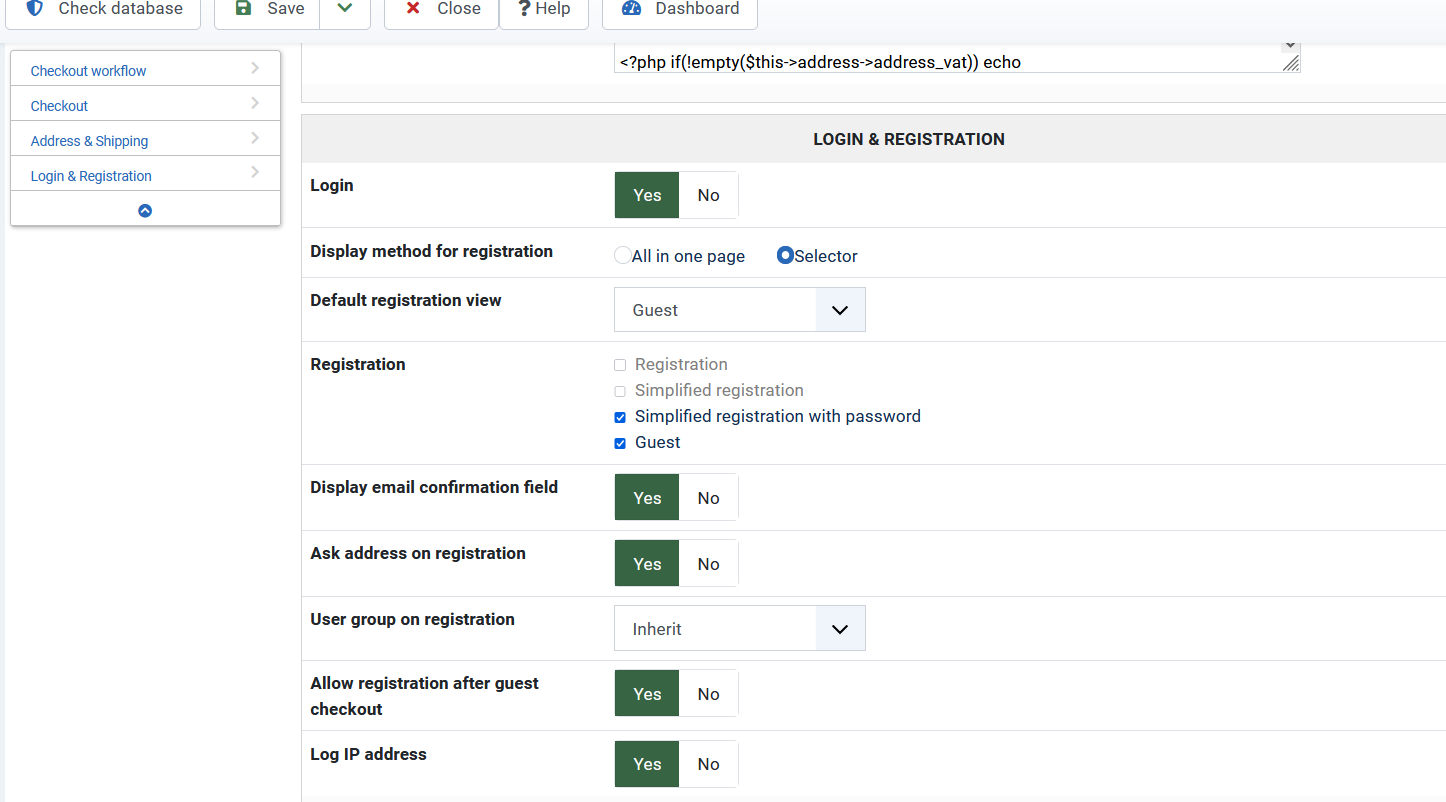Screen dimensions: 1446x802
Task: Open the Checkout menu item
Action: point(60,106)
